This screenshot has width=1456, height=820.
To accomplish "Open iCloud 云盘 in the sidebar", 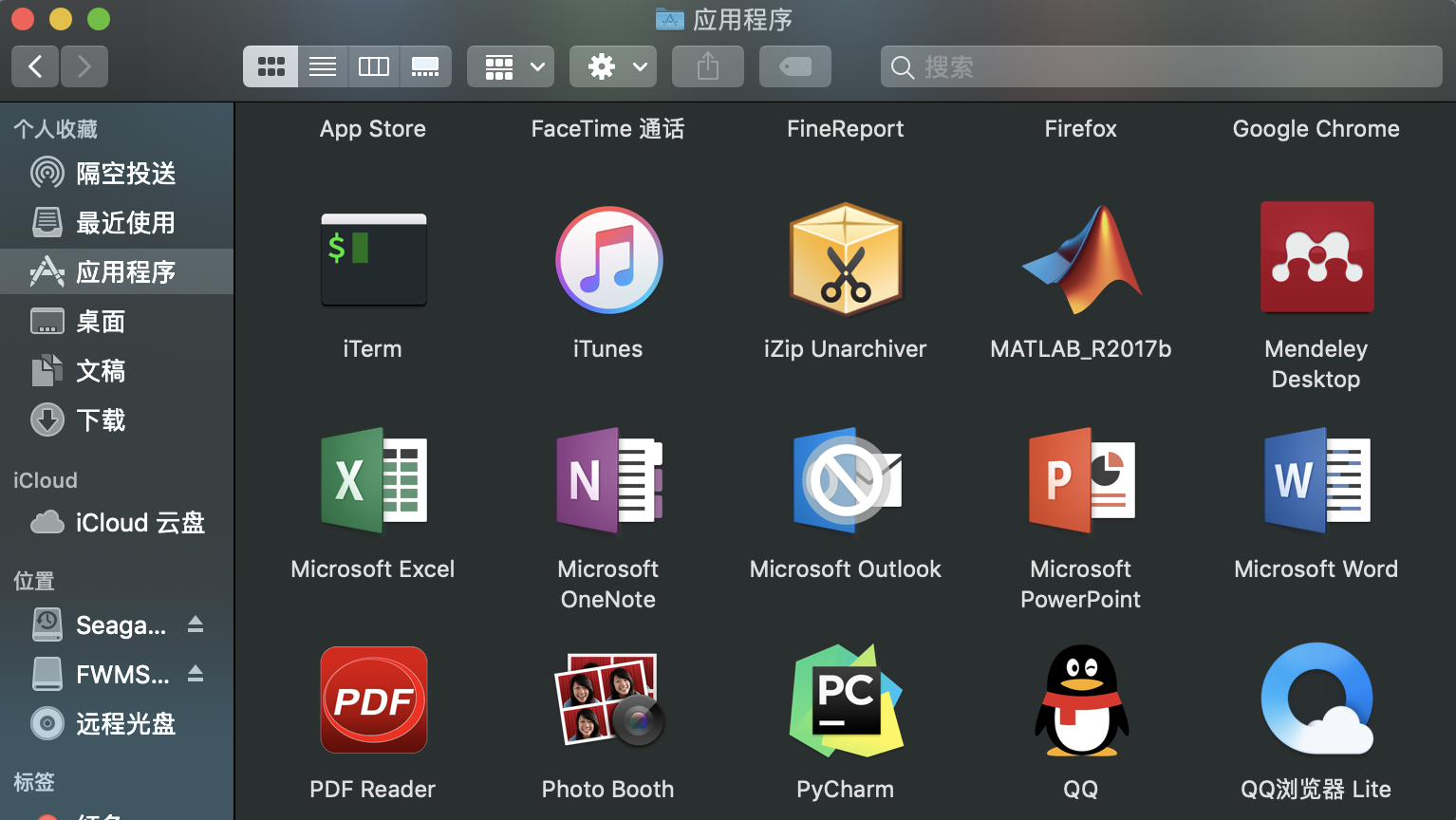I will point(117,523).
